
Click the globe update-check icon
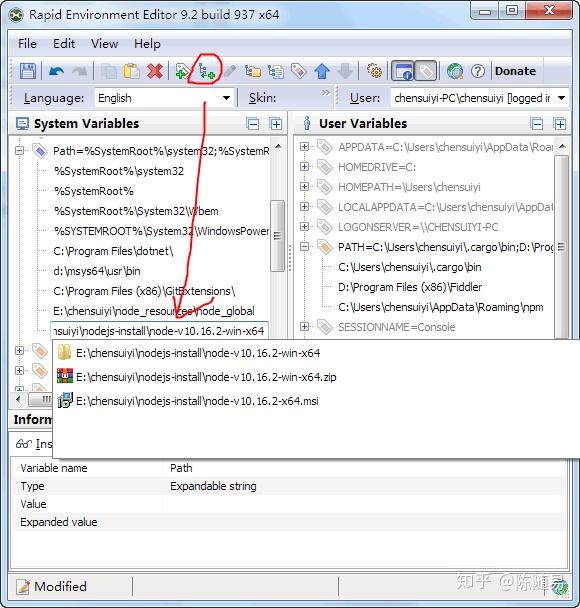pyautogui.click(x=455, y=71)
